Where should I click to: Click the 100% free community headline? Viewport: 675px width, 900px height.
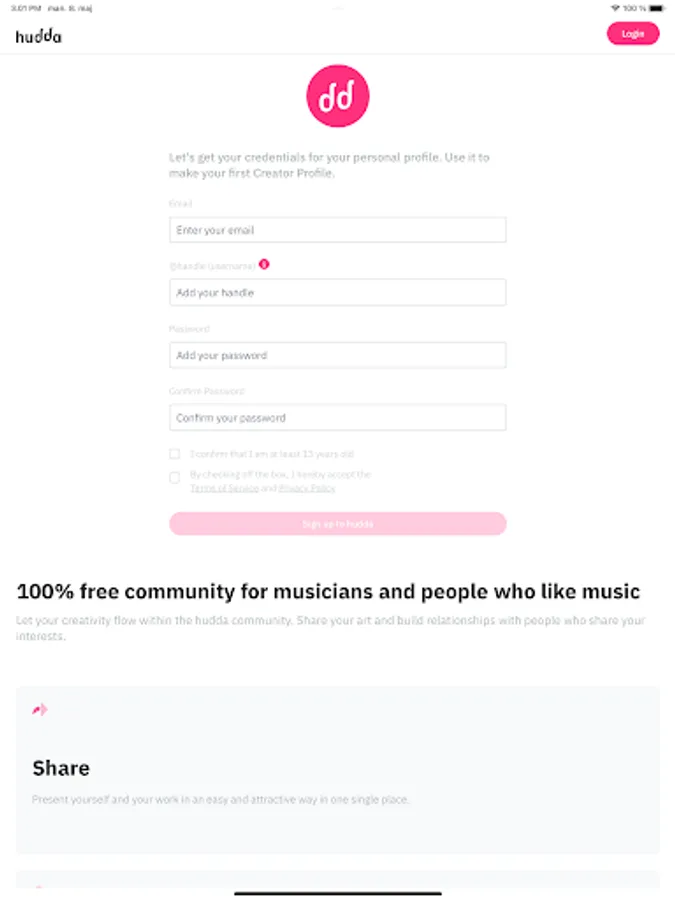328,591
